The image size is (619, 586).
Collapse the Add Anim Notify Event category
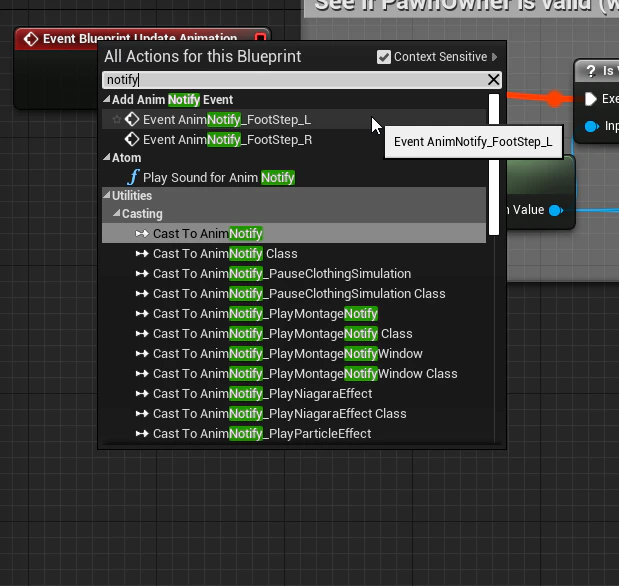107,99
